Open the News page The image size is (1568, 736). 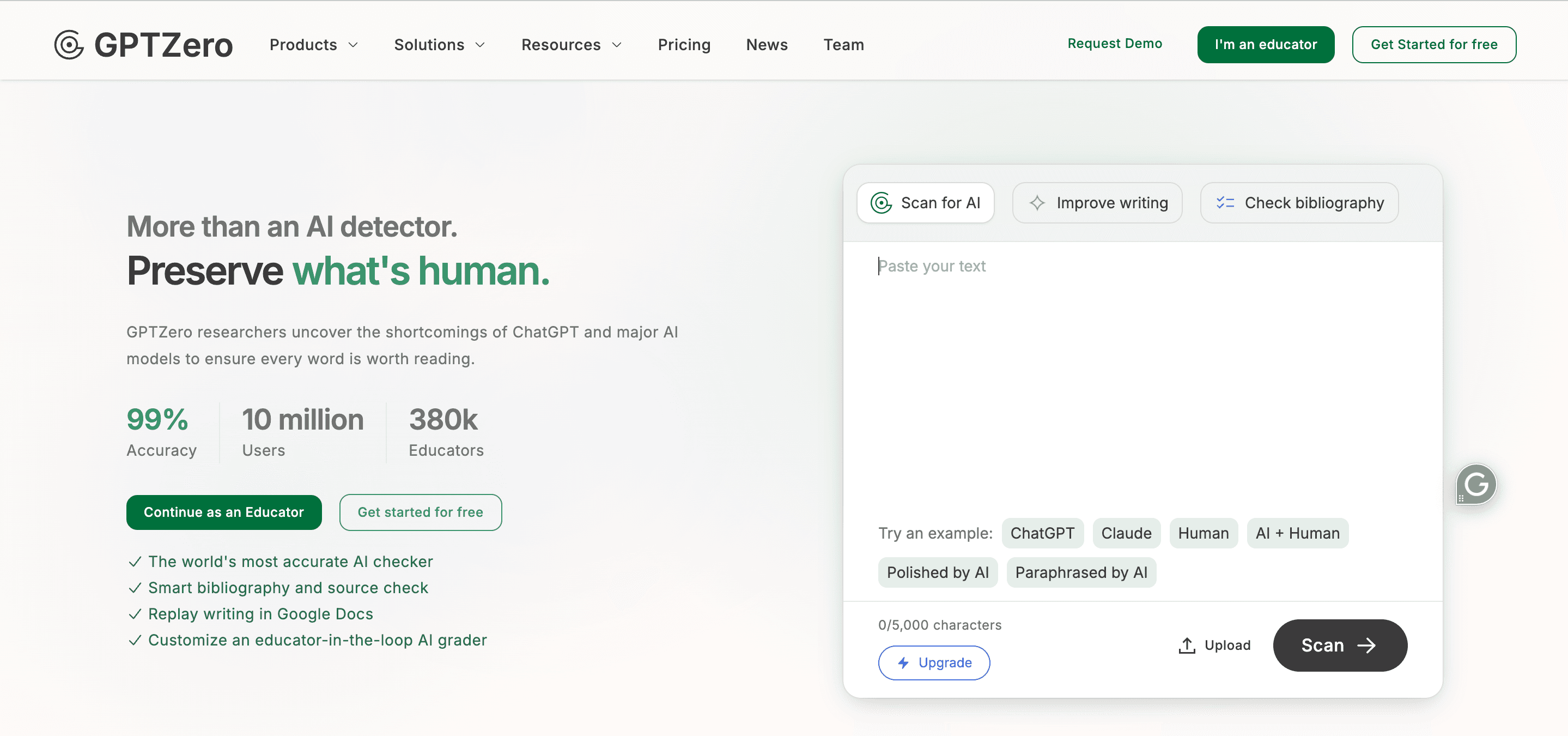pos(767,45)
